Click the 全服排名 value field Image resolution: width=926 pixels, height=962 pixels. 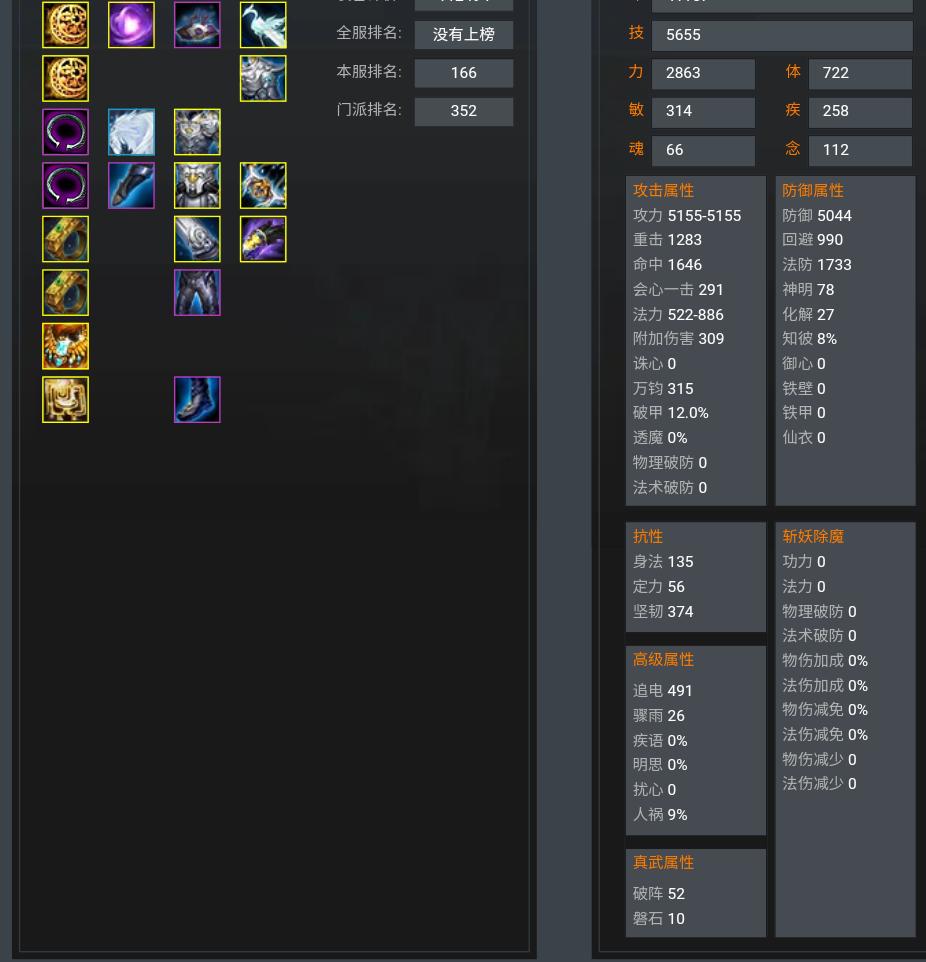click(x=464, y=34)
